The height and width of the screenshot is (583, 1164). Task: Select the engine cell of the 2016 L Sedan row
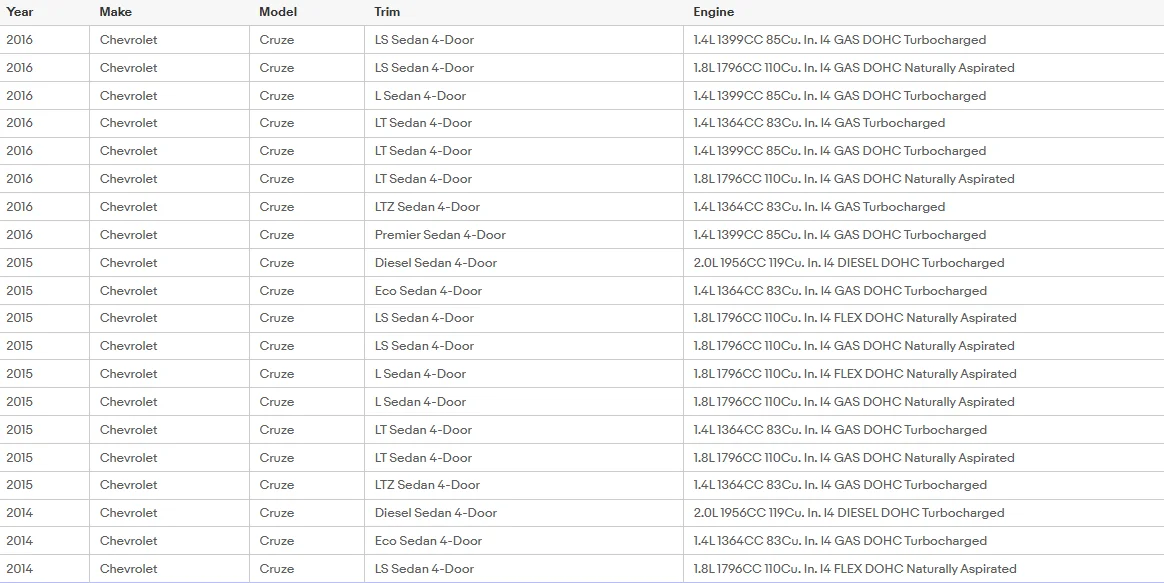[840, 96]
